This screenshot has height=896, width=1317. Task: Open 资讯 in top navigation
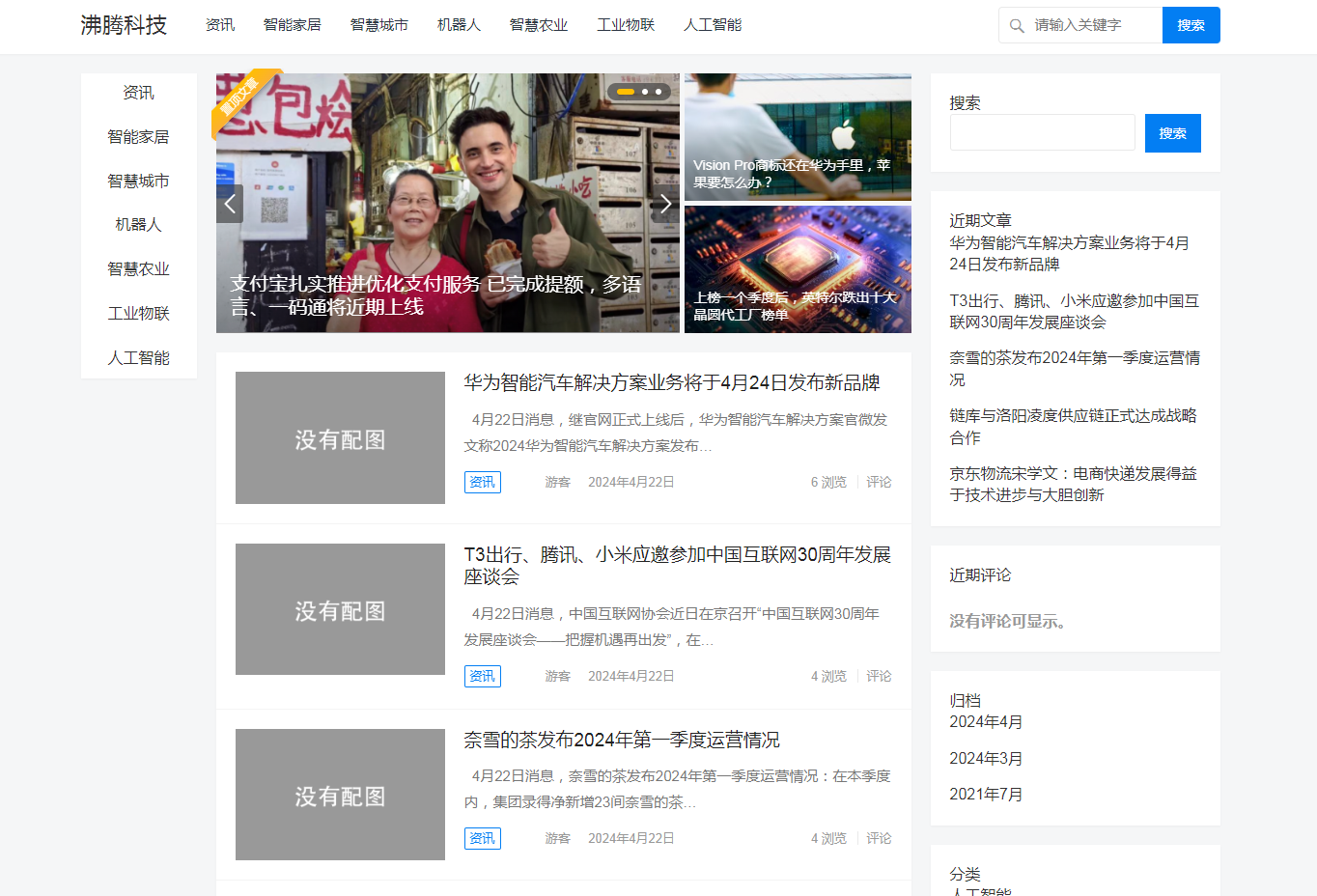220,25
